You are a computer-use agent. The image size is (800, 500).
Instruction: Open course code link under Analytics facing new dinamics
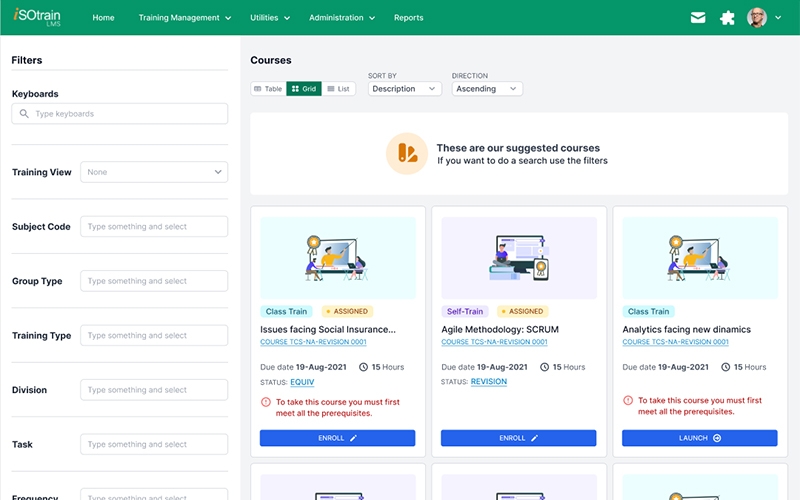pyautogui.click(x=676, y=342)
